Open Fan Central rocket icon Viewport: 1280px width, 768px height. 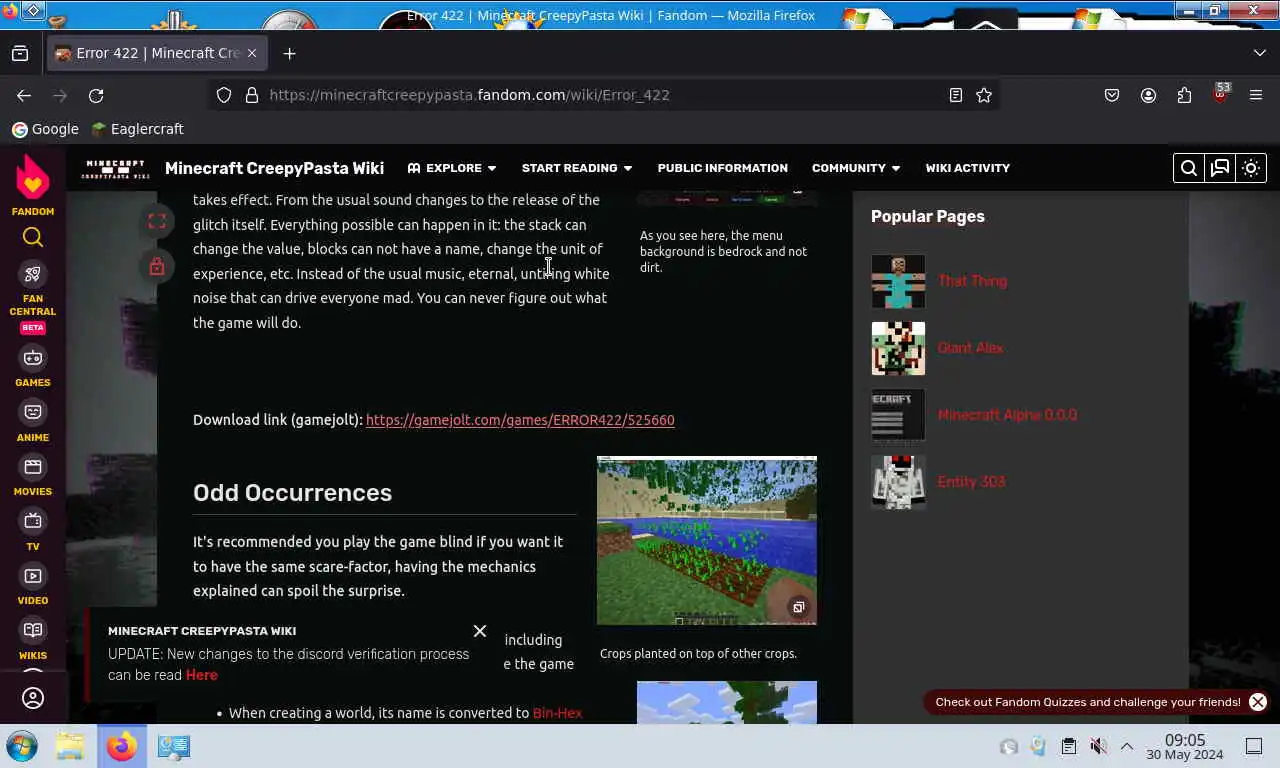pyautogui.click(x=33, y=274)
